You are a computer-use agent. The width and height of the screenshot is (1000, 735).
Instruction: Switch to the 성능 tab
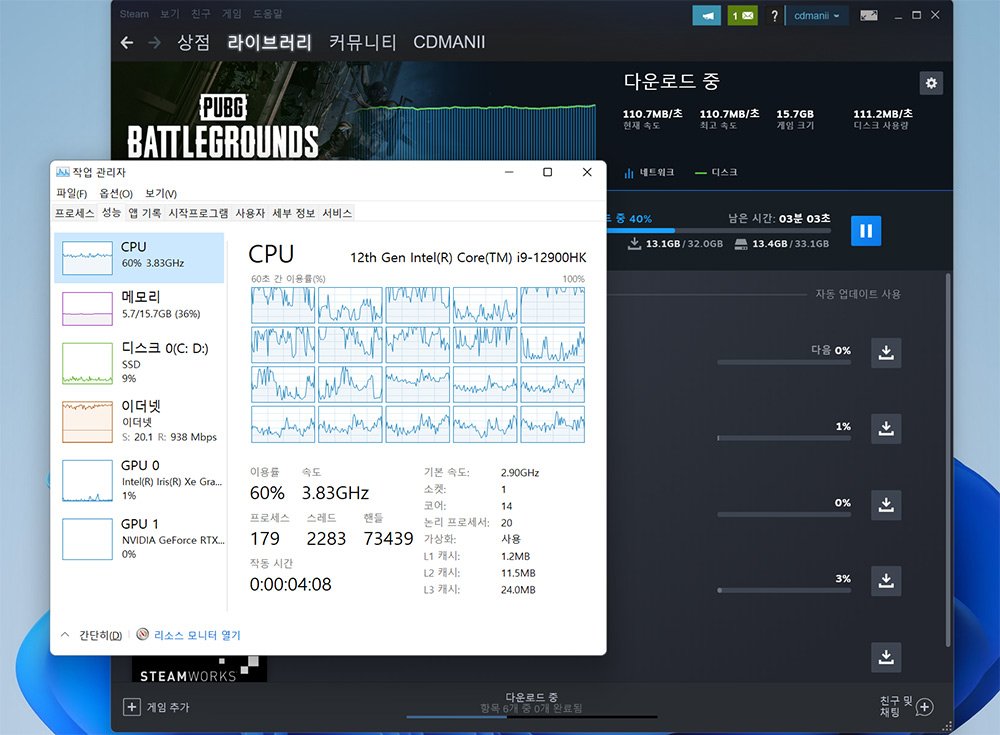click(x=111, y=212)
